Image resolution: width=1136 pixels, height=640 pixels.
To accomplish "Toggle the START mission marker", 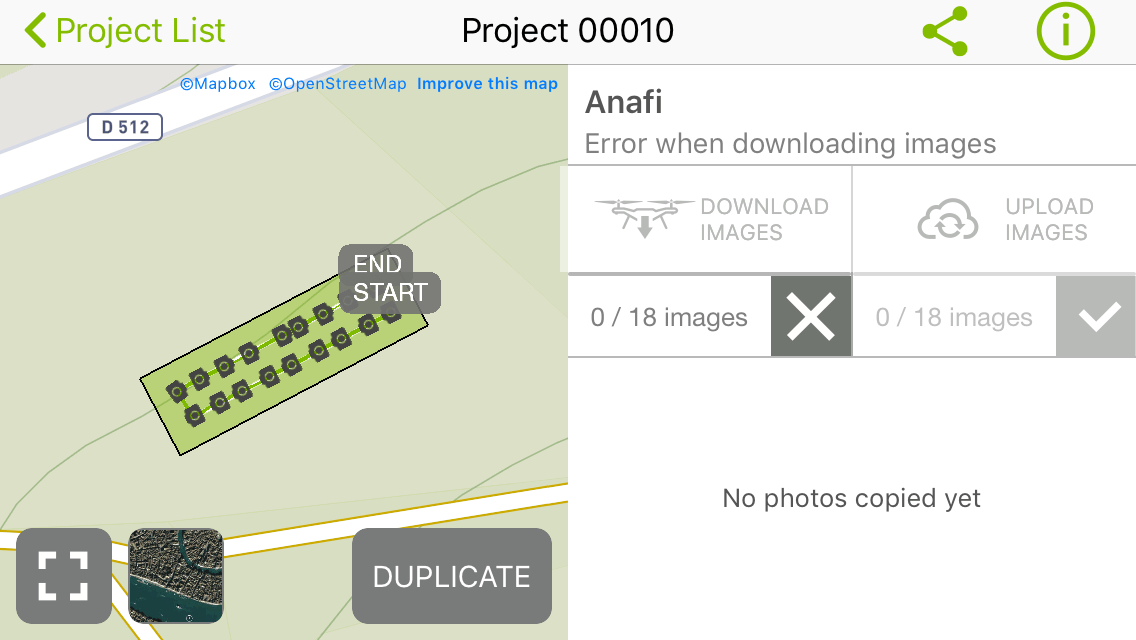I will 390,293.
